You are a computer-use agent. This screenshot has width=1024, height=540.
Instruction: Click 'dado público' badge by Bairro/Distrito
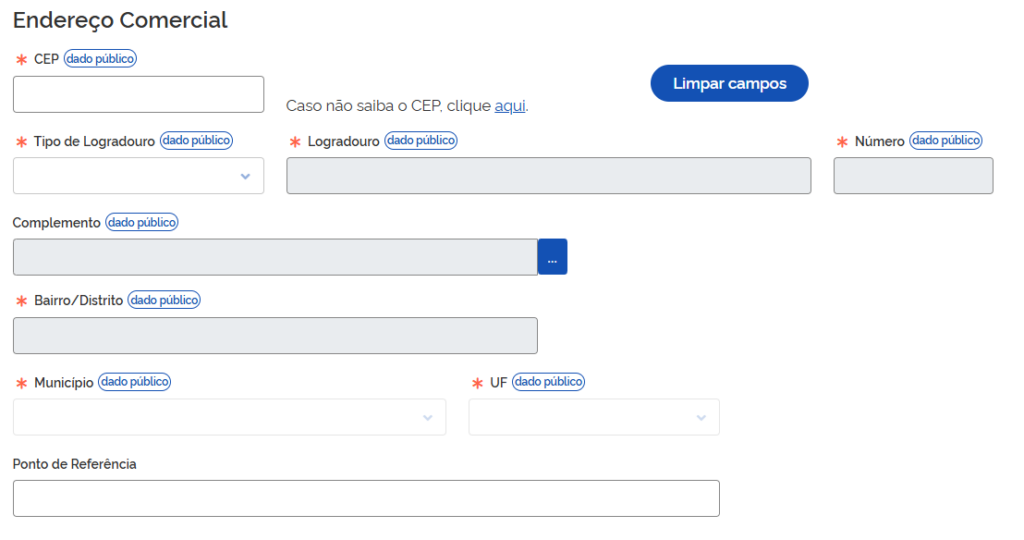(164, 300)
